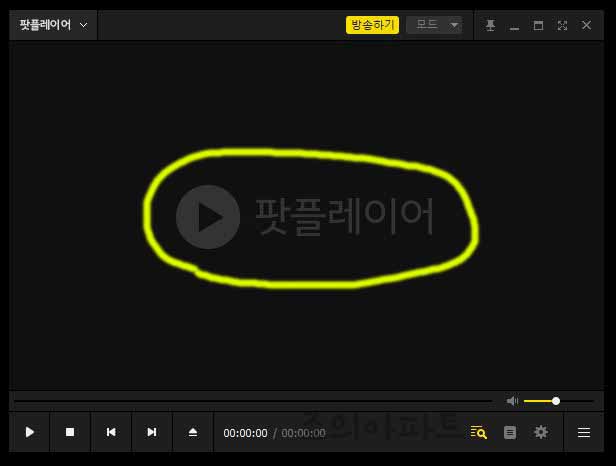Maximize the player window
This screenshot has height=466, width=616.
coord(538,26)
